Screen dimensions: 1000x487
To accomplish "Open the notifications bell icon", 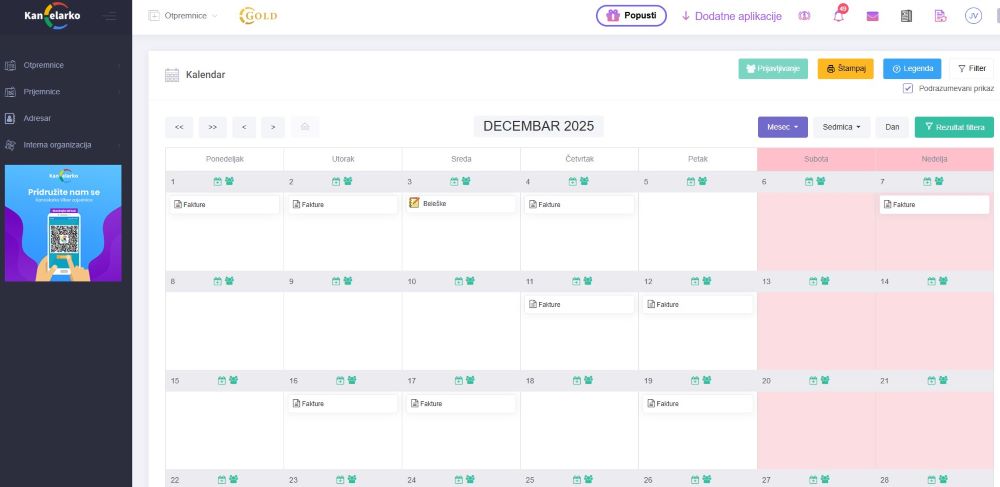I will point(839,16).
